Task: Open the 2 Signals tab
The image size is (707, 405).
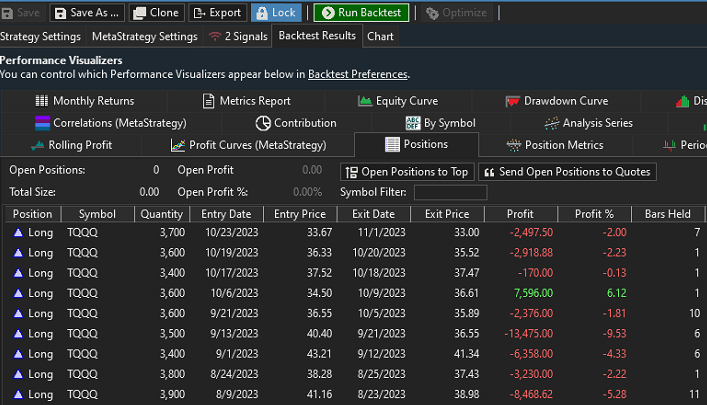Action: (x=239, y=37)
